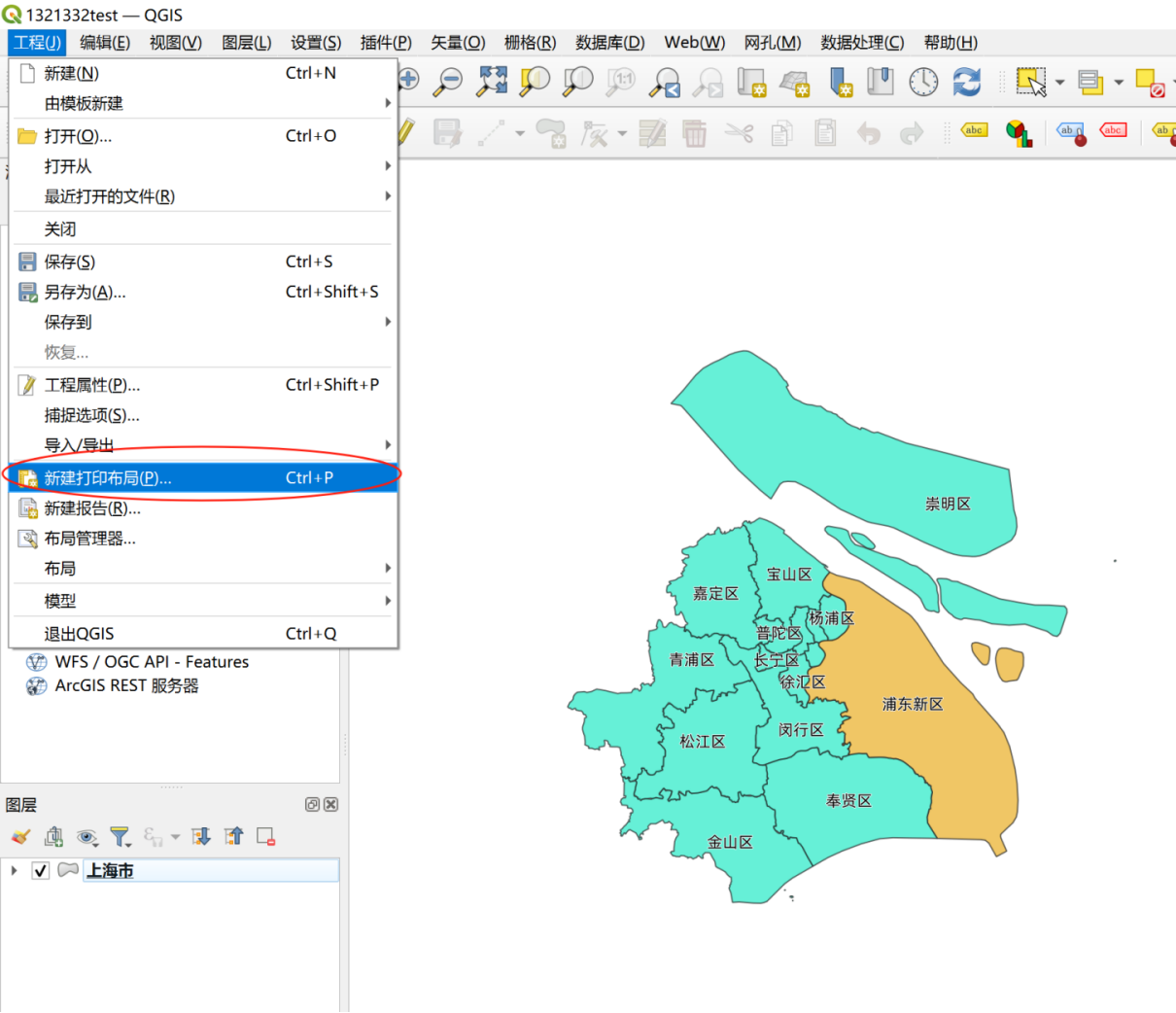
Task: Click the New Map View icon
Action: coord(751,82)
